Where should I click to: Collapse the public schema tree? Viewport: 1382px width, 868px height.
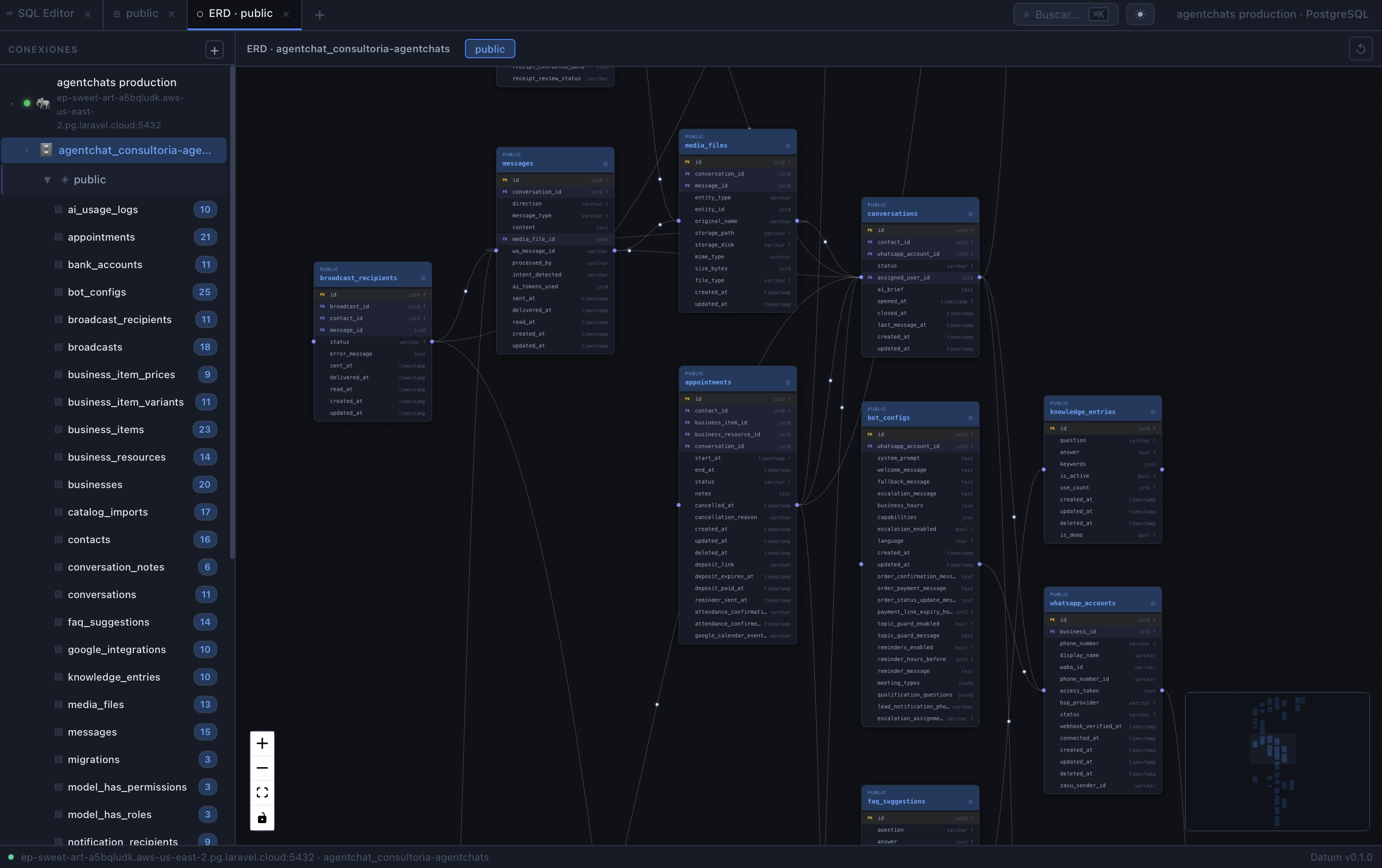click(47, 180)
